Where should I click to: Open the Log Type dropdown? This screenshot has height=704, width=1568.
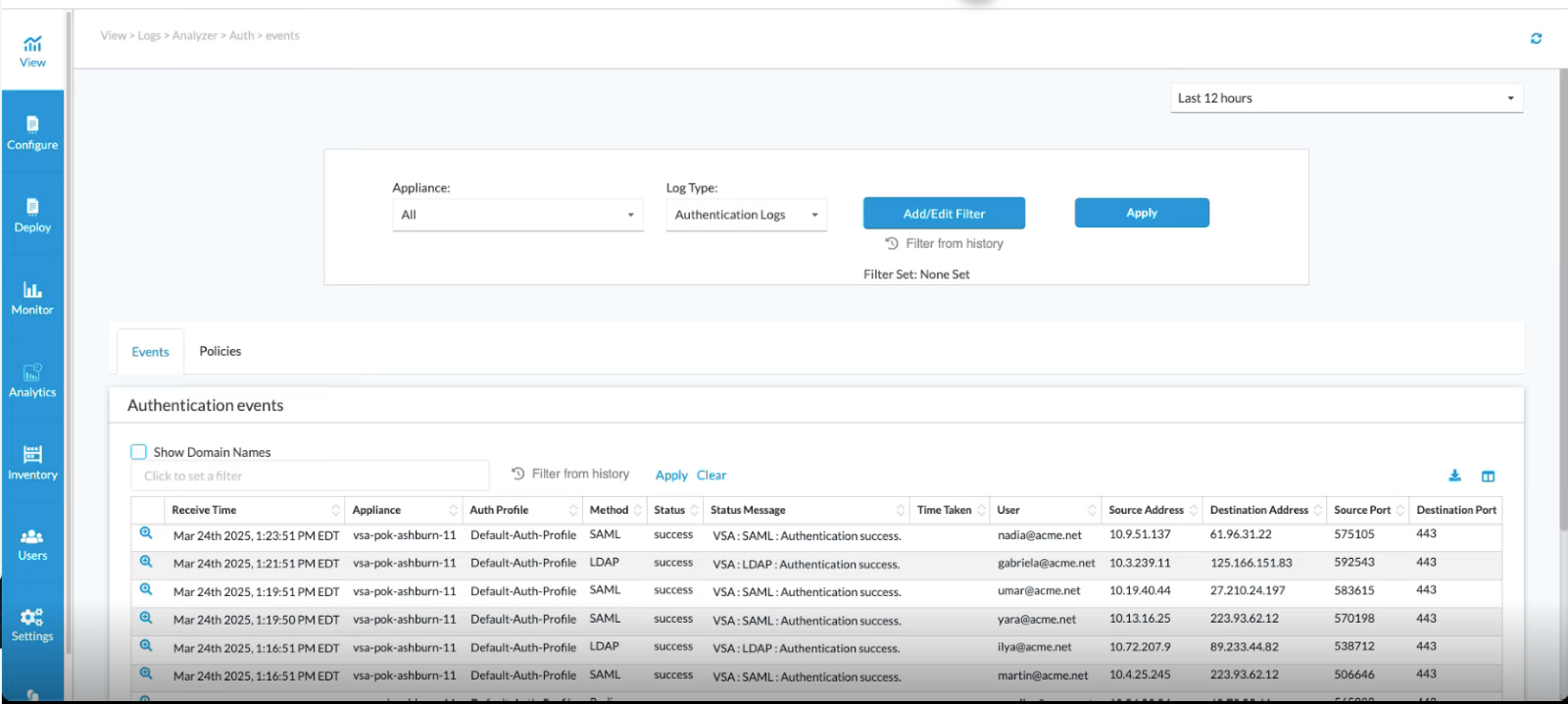pos(746,215)
